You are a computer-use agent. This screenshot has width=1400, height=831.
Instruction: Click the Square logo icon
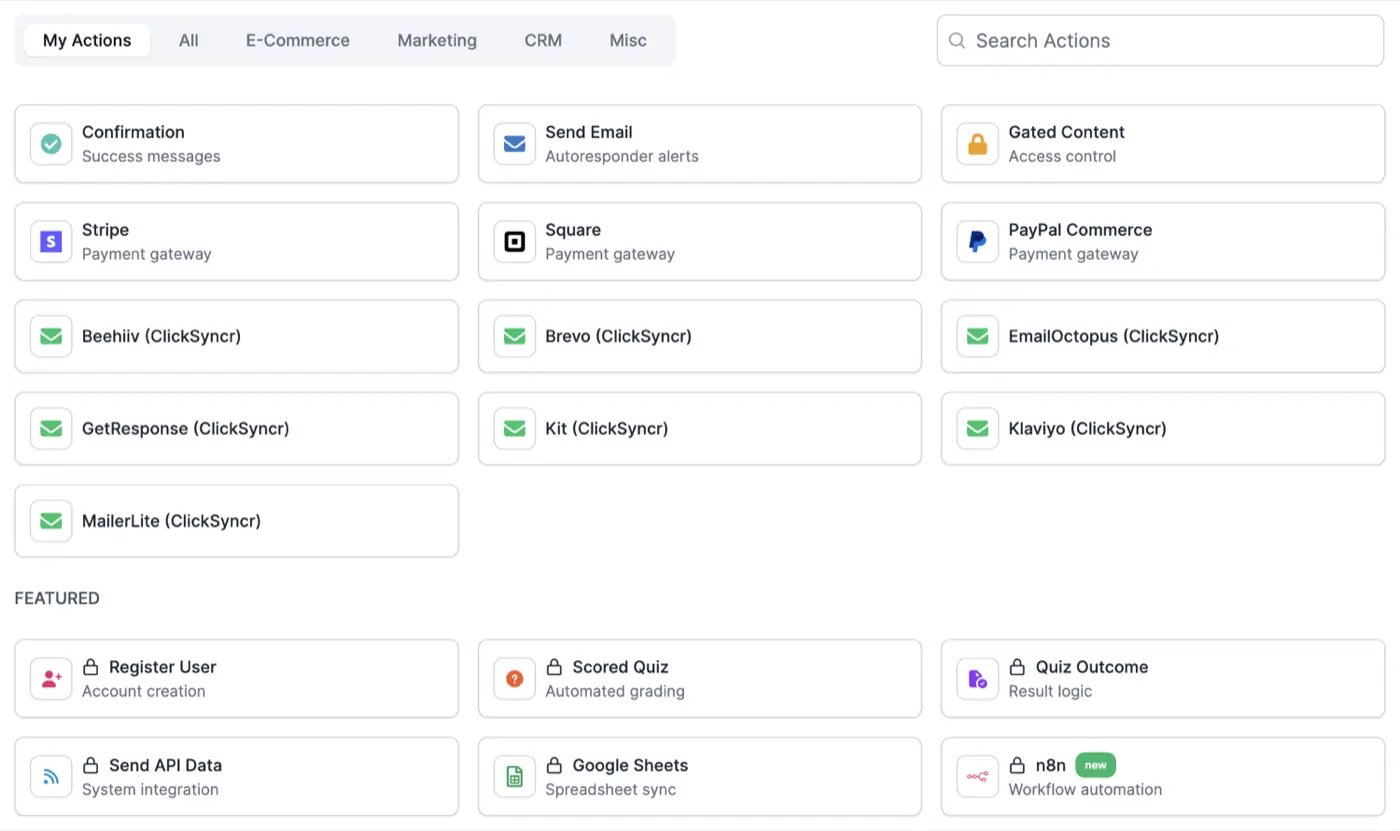pos(514,241)
